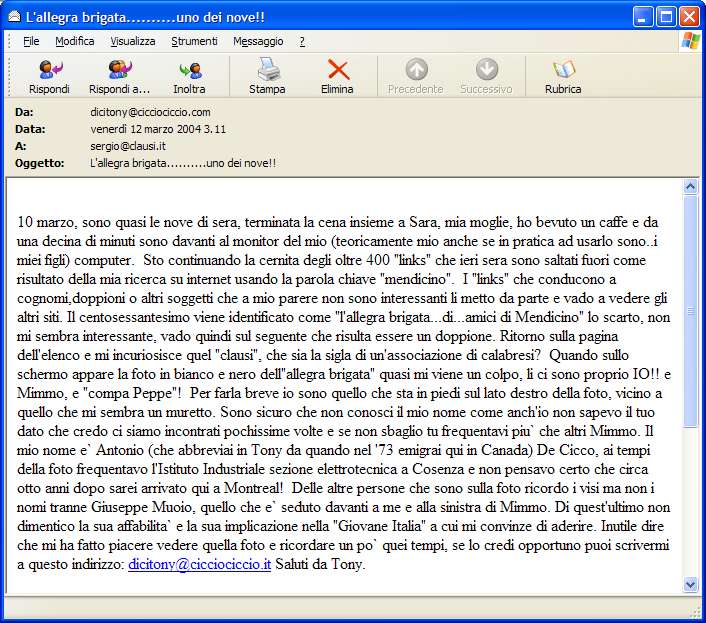Click the vertical scrollbar thumb
Viewport: 706px width, 623px height.
690,311
